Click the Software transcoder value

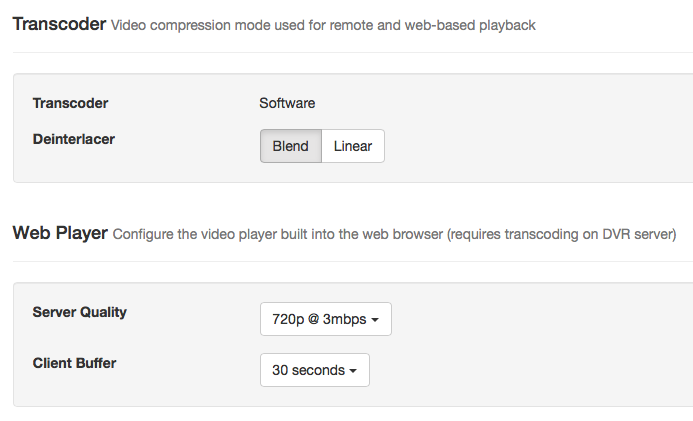(287, 103)
